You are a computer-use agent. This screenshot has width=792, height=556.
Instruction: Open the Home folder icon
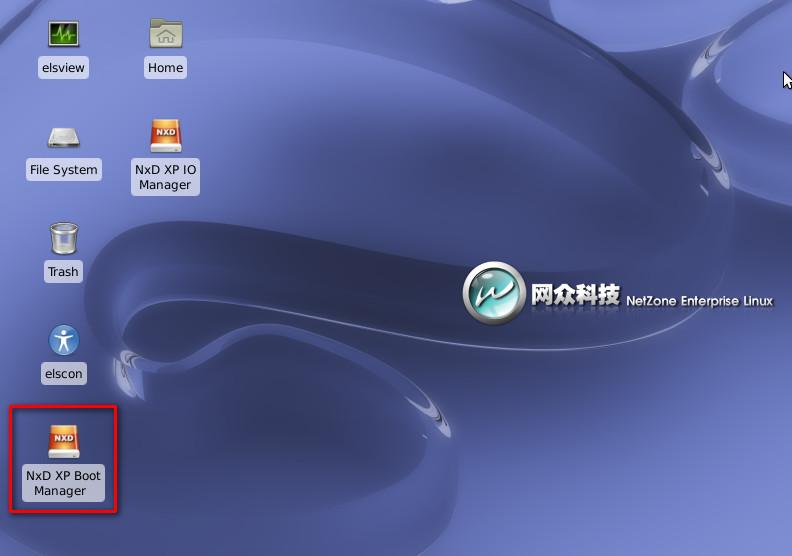[166, 33]
